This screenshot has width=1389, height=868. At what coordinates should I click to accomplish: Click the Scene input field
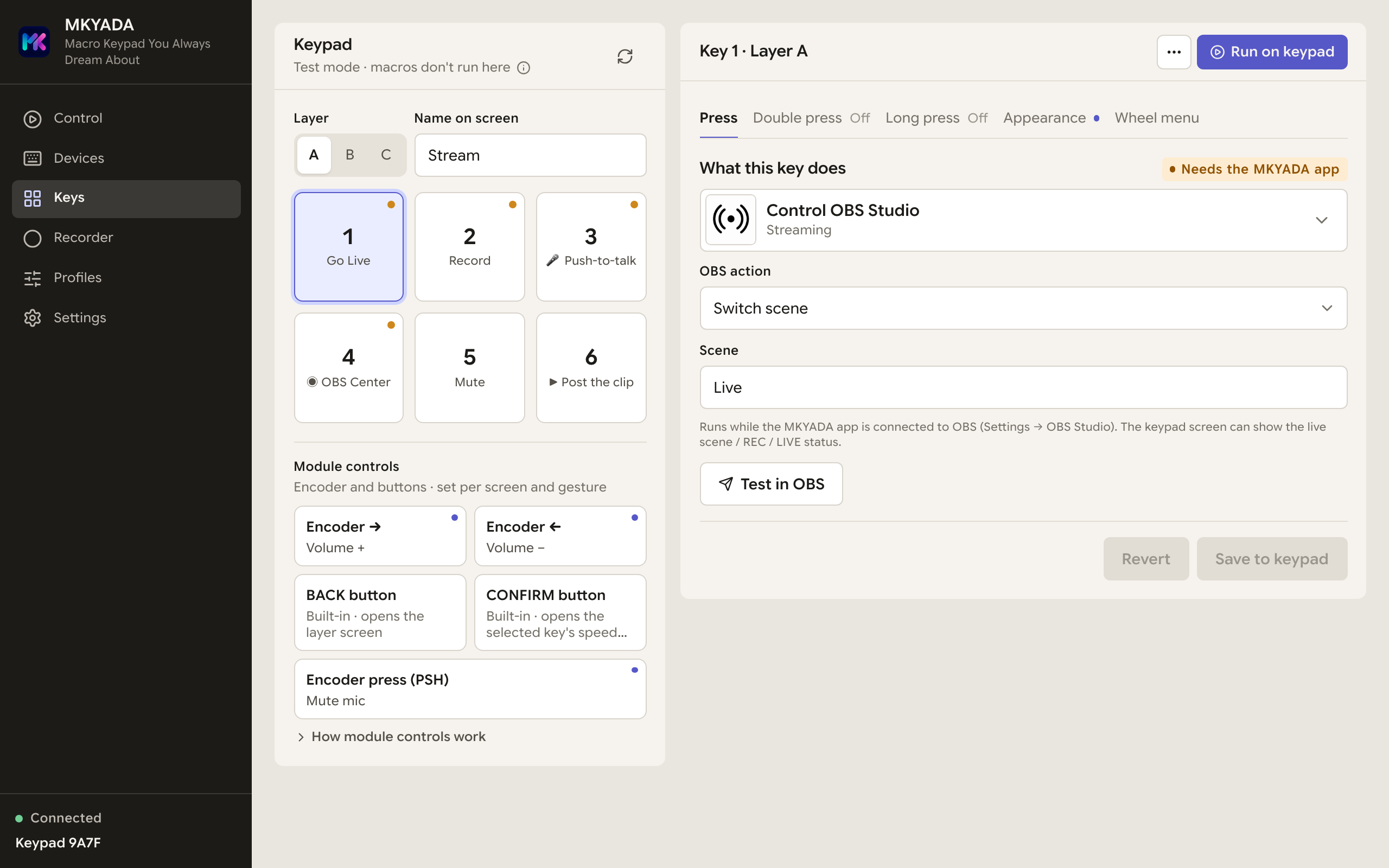(1023, 387)
